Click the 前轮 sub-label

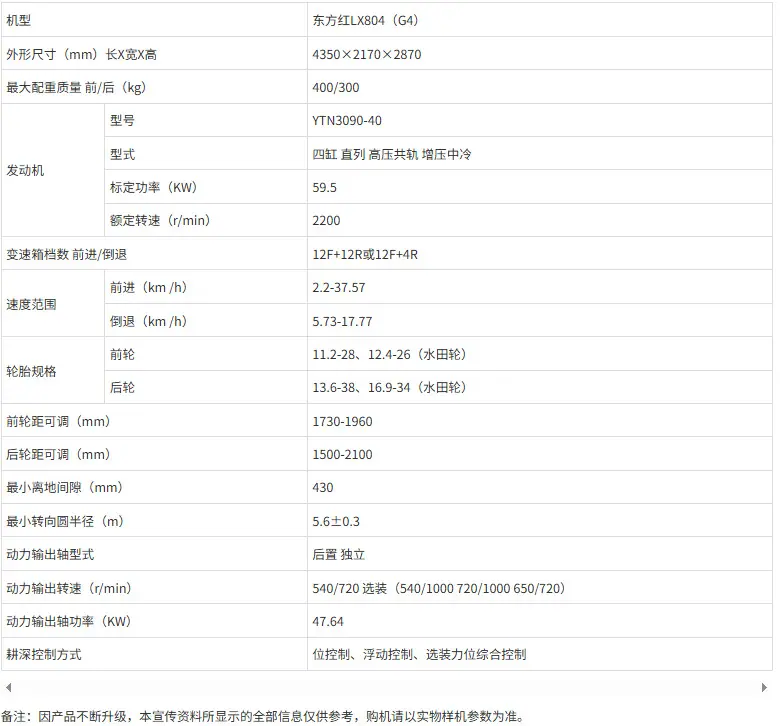tap(122, 354)
